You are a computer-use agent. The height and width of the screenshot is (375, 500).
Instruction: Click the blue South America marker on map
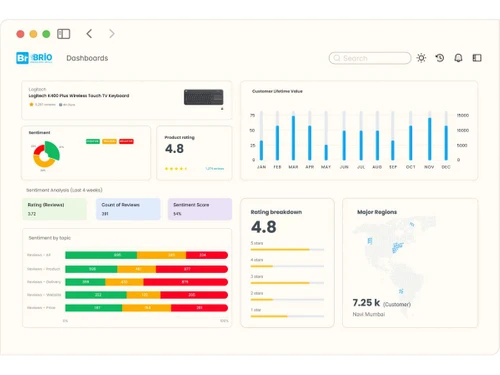click(x=401, y=291)
